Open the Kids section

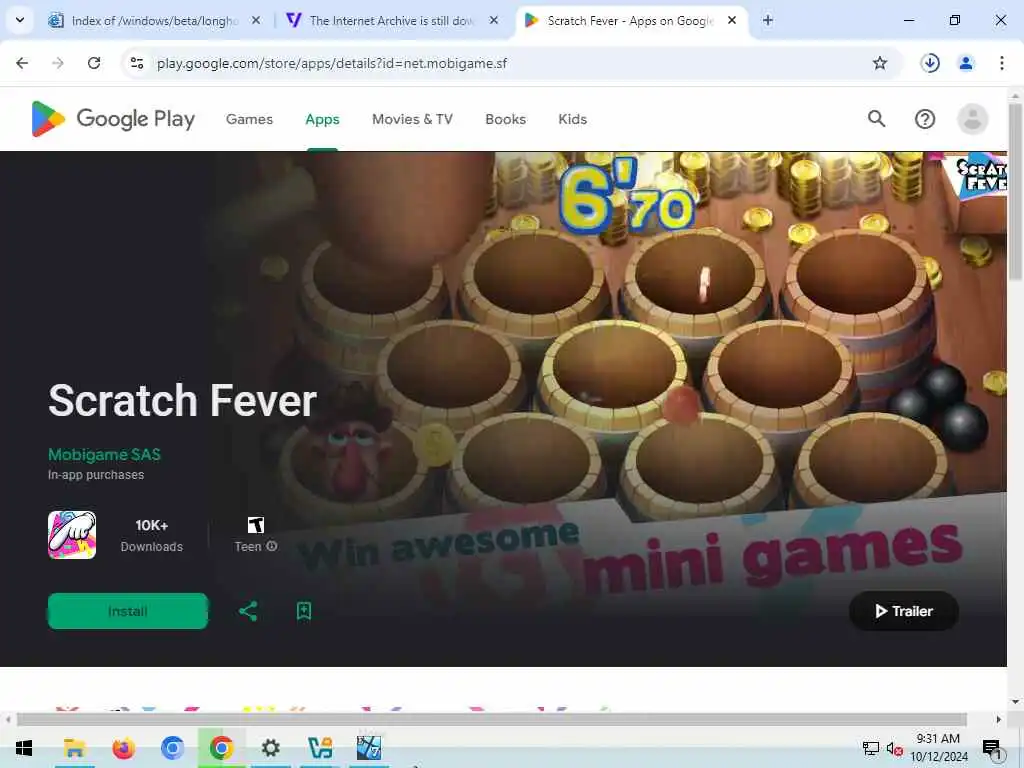573,120
